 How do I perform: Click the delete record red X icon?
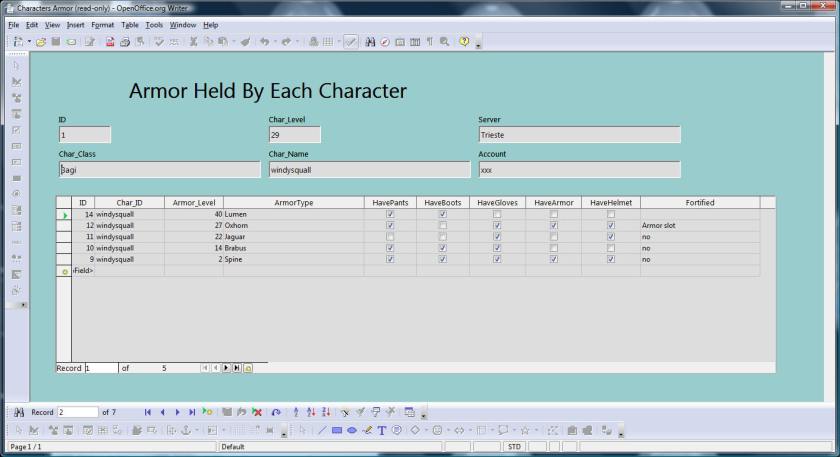point(257,412)
